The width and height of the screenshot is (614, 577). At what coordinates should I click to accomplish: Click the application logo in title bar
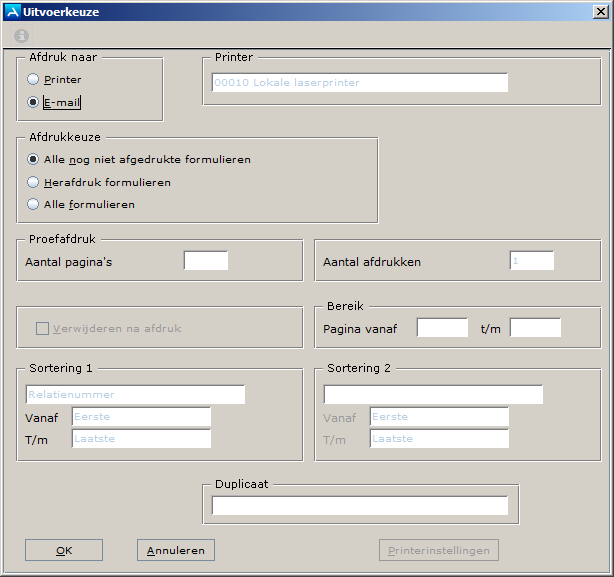coord(11,12)
